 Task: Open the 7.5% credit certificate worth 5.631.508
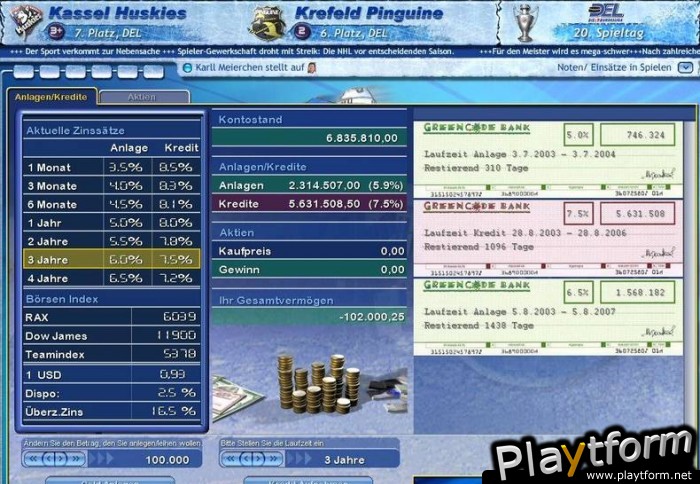548,238
